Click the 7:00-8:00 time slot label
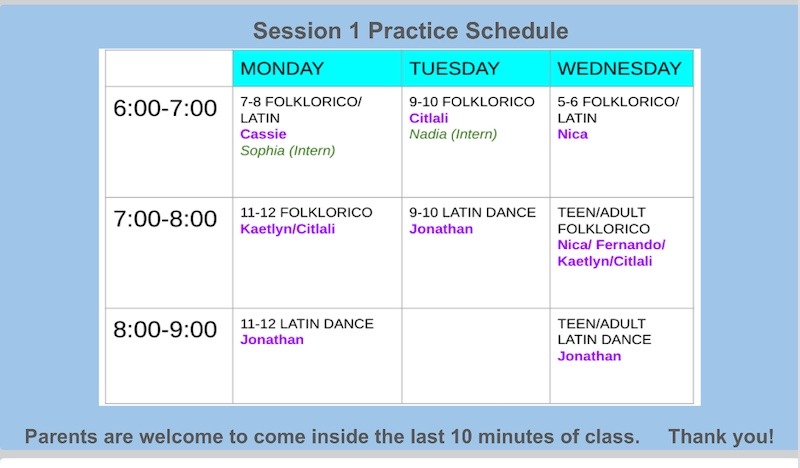 [165, 218]
